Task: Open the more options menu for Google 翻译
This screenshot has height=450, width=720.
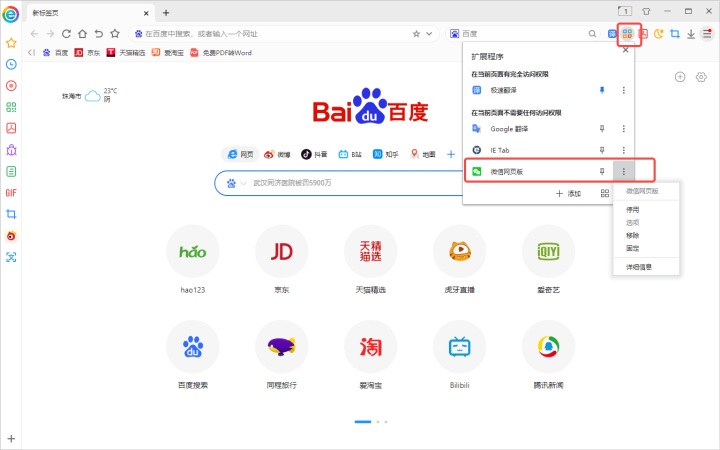Action: point(624,129)
